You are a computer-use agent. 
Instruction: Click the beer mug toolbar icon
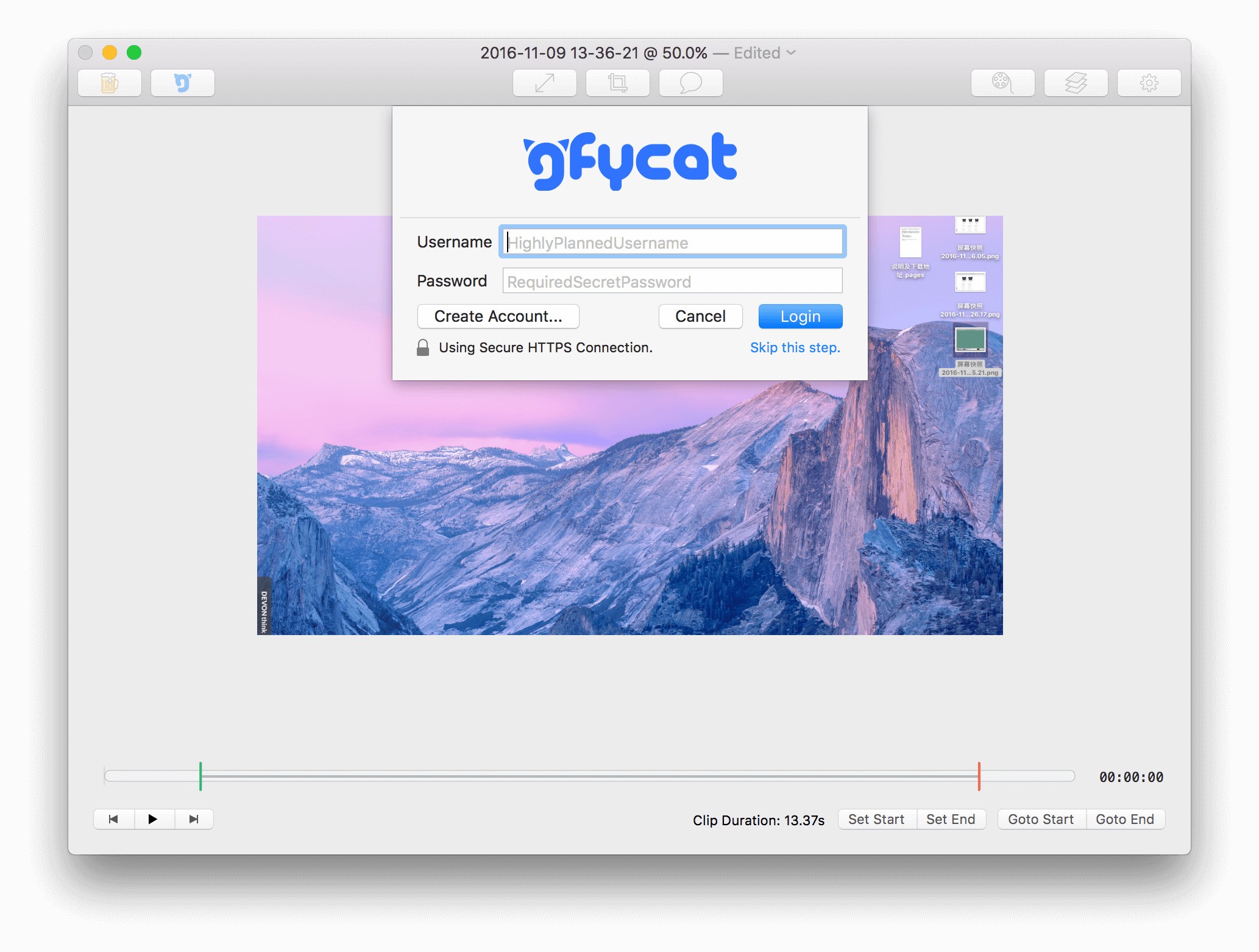click(x=110, y=83)
